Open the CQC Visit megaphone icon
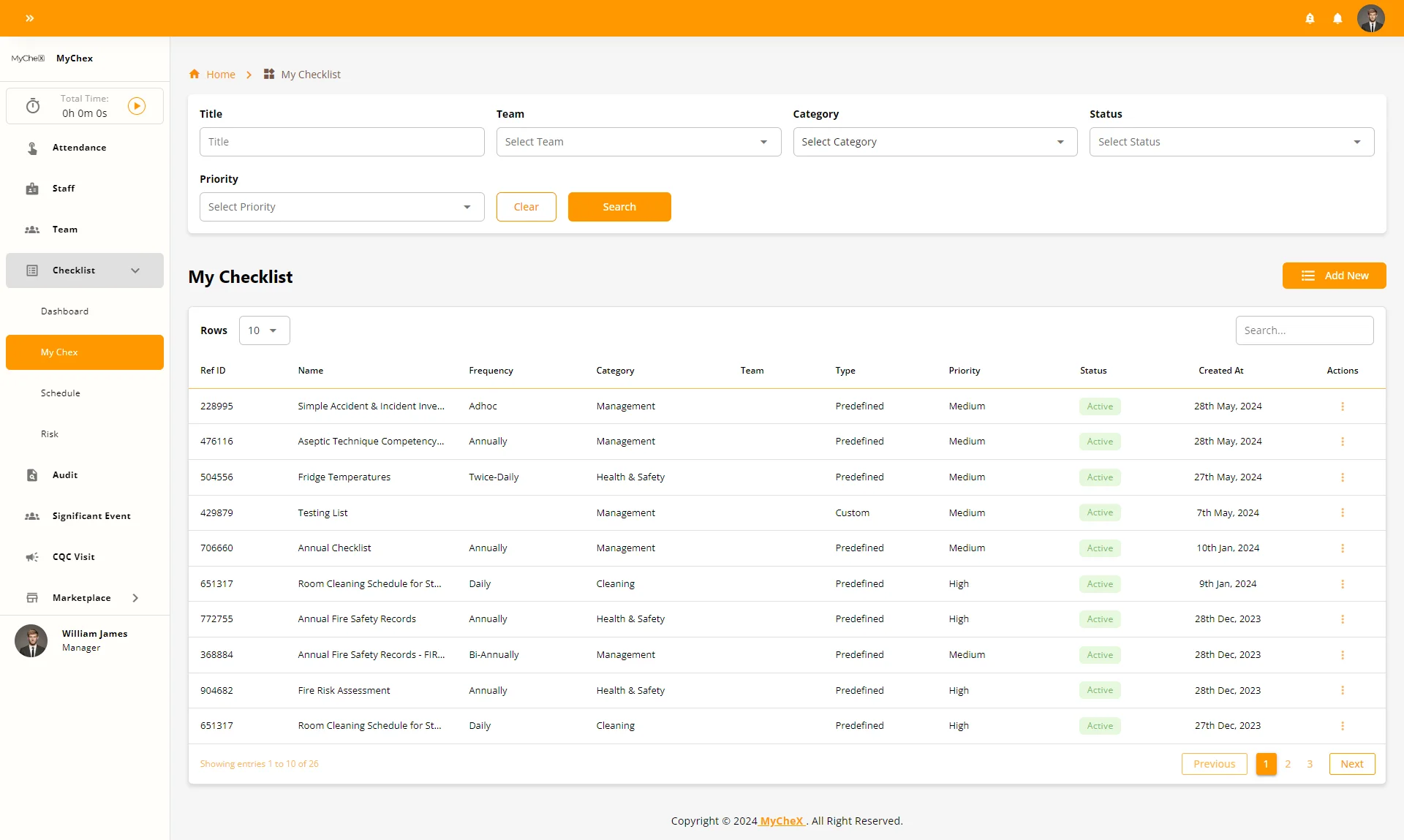 click(x=32, y=557)
